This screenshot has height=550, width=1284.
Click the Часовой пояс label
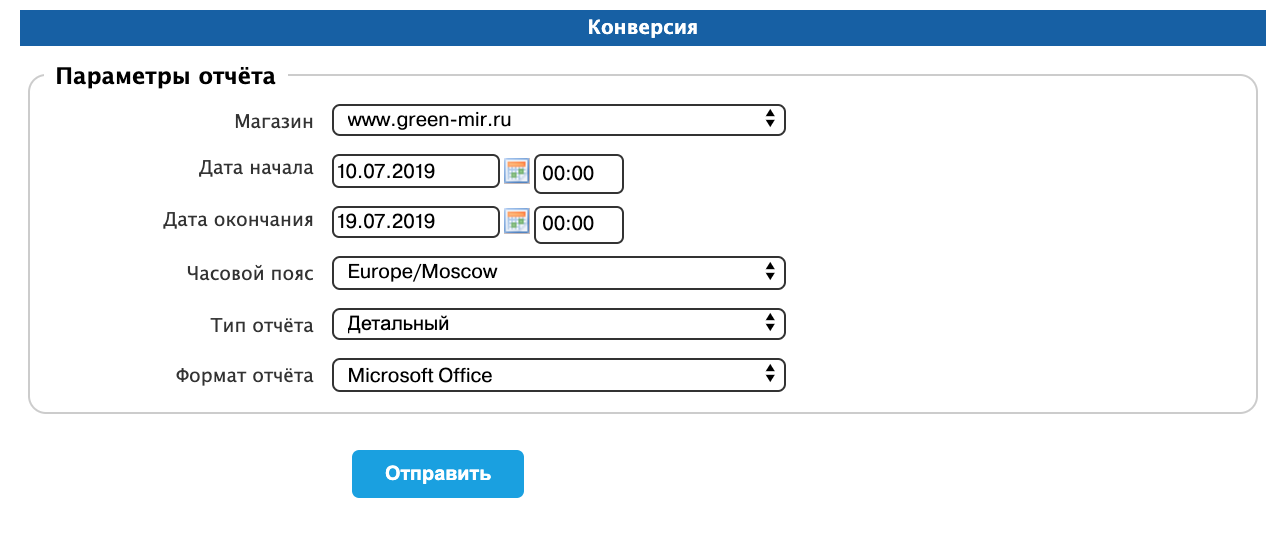pos(250,273)
